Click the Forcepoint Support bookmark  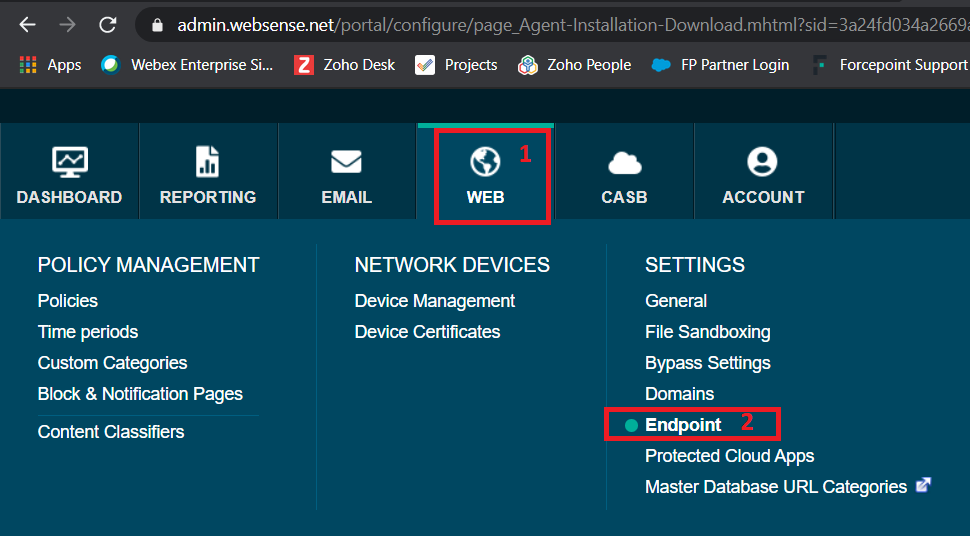[x=890, y=64]
